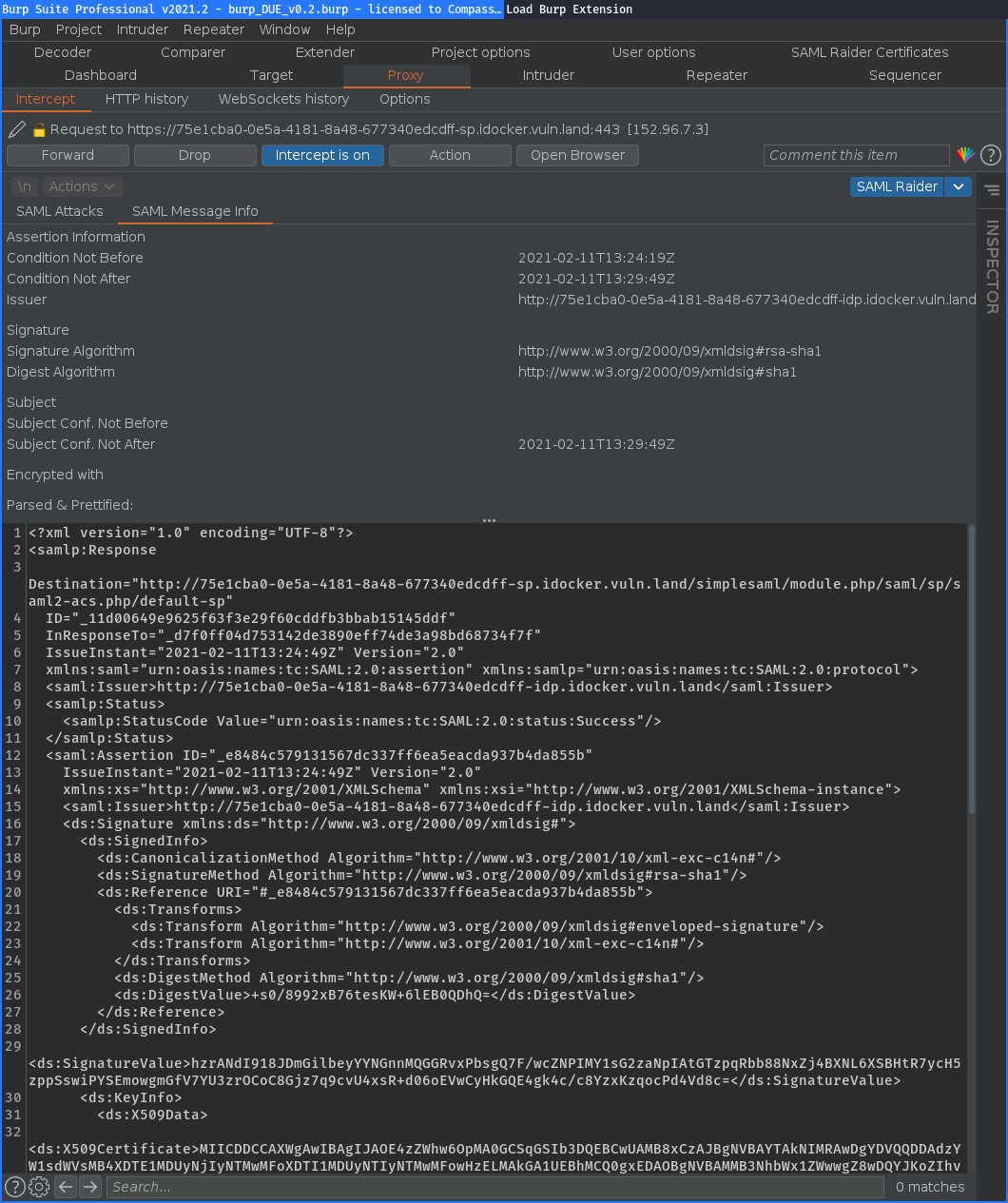
Task: Select SAML Message Info tab
Action: pos(195,211)
